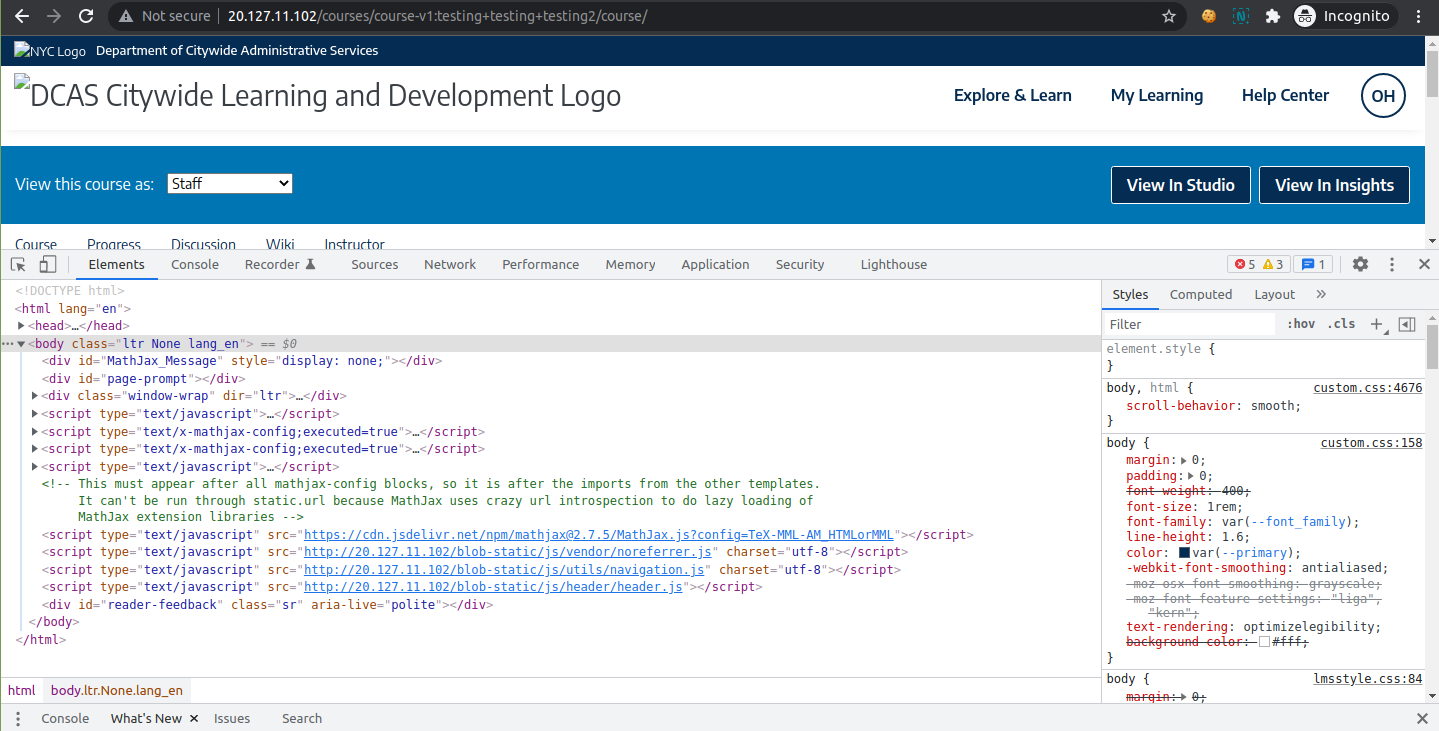Open the Extensions puzzle-piece menu

1272,16
